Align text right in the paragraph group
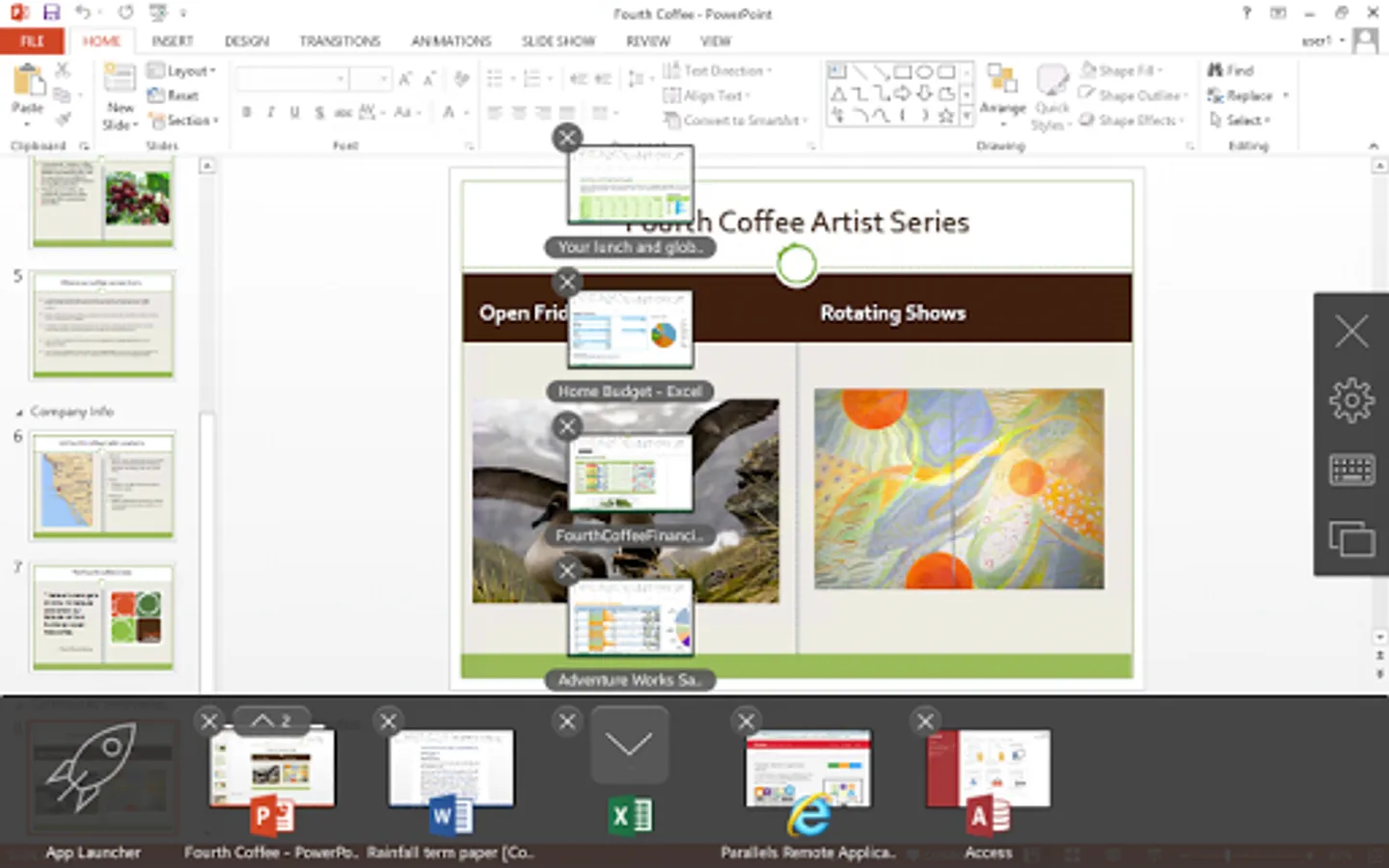The width and height of the screenshot is (1389, 868). click(543, 113)
